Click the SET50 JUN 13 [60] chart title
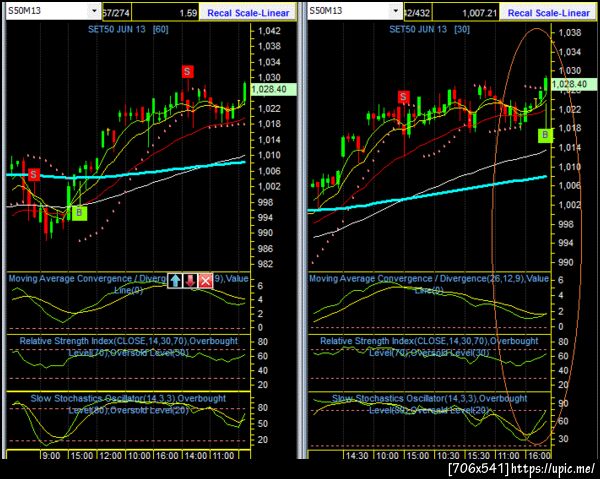 tap(128, 29)
